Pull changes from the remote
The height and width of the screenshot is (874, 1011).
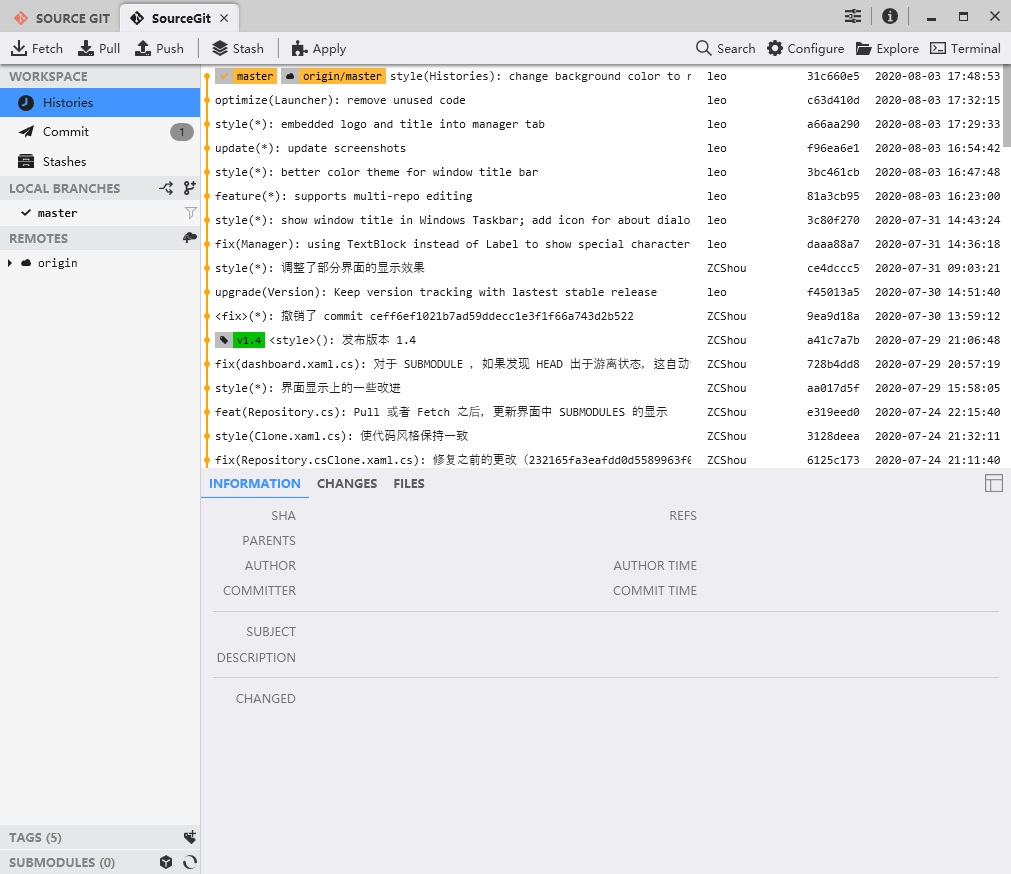coord(99,48)
